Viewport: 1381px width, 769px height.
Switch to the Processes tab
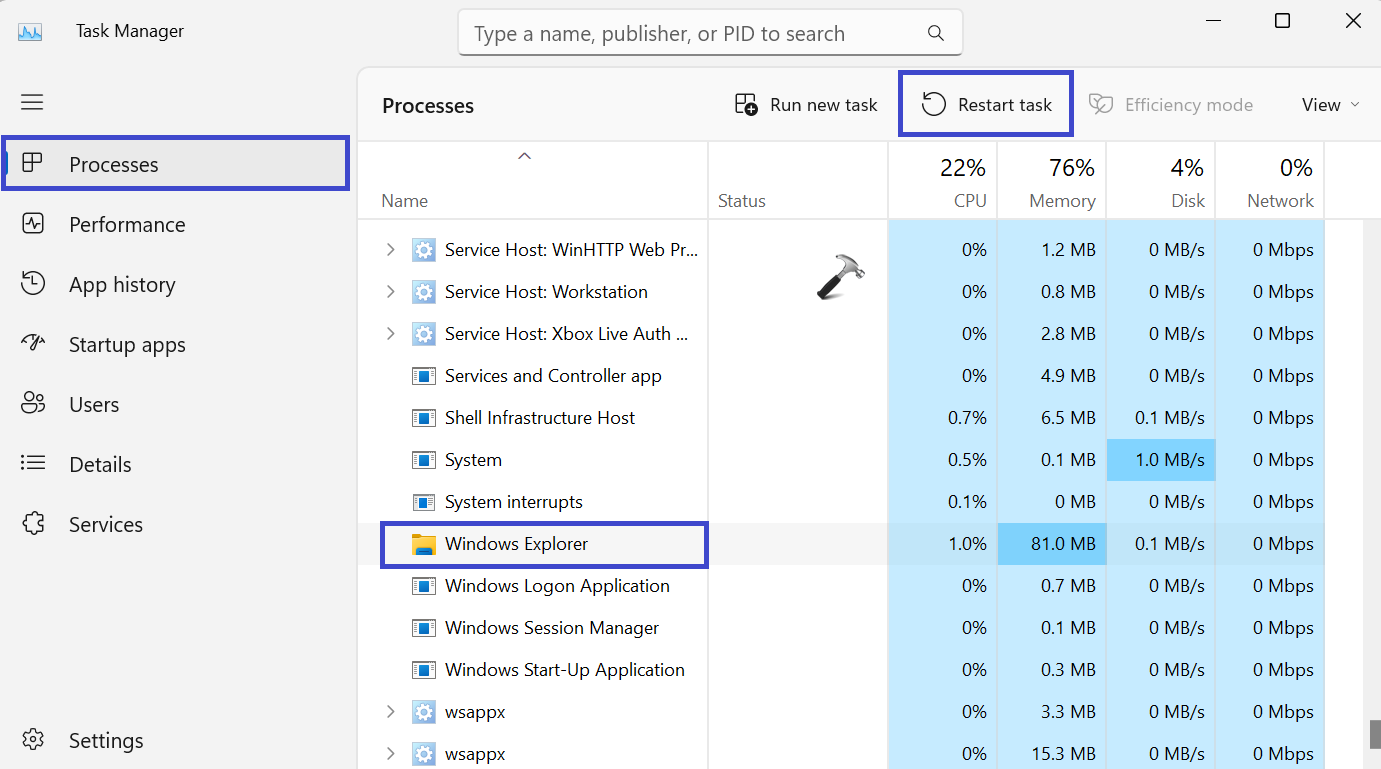pyautogui.click(x=113, y=165)
